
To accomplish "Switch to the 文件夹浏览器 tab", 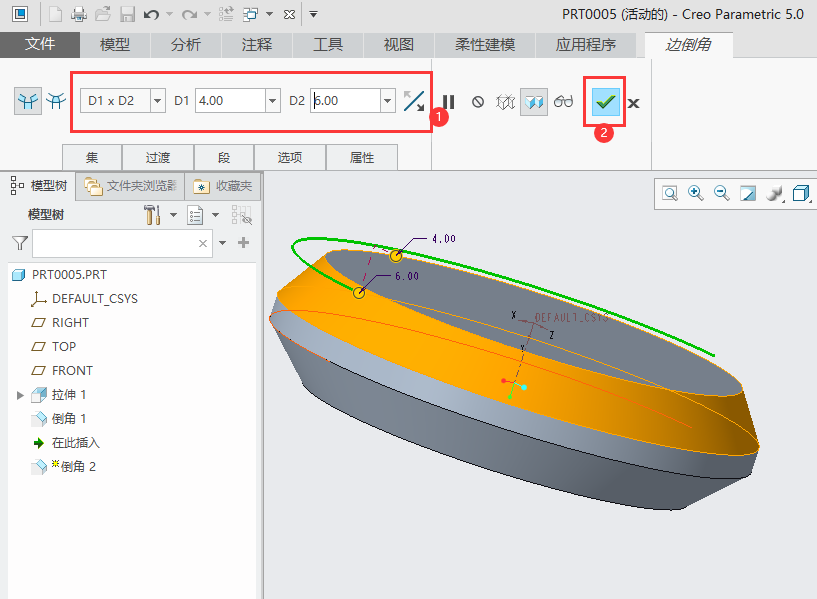I will 132,186.
